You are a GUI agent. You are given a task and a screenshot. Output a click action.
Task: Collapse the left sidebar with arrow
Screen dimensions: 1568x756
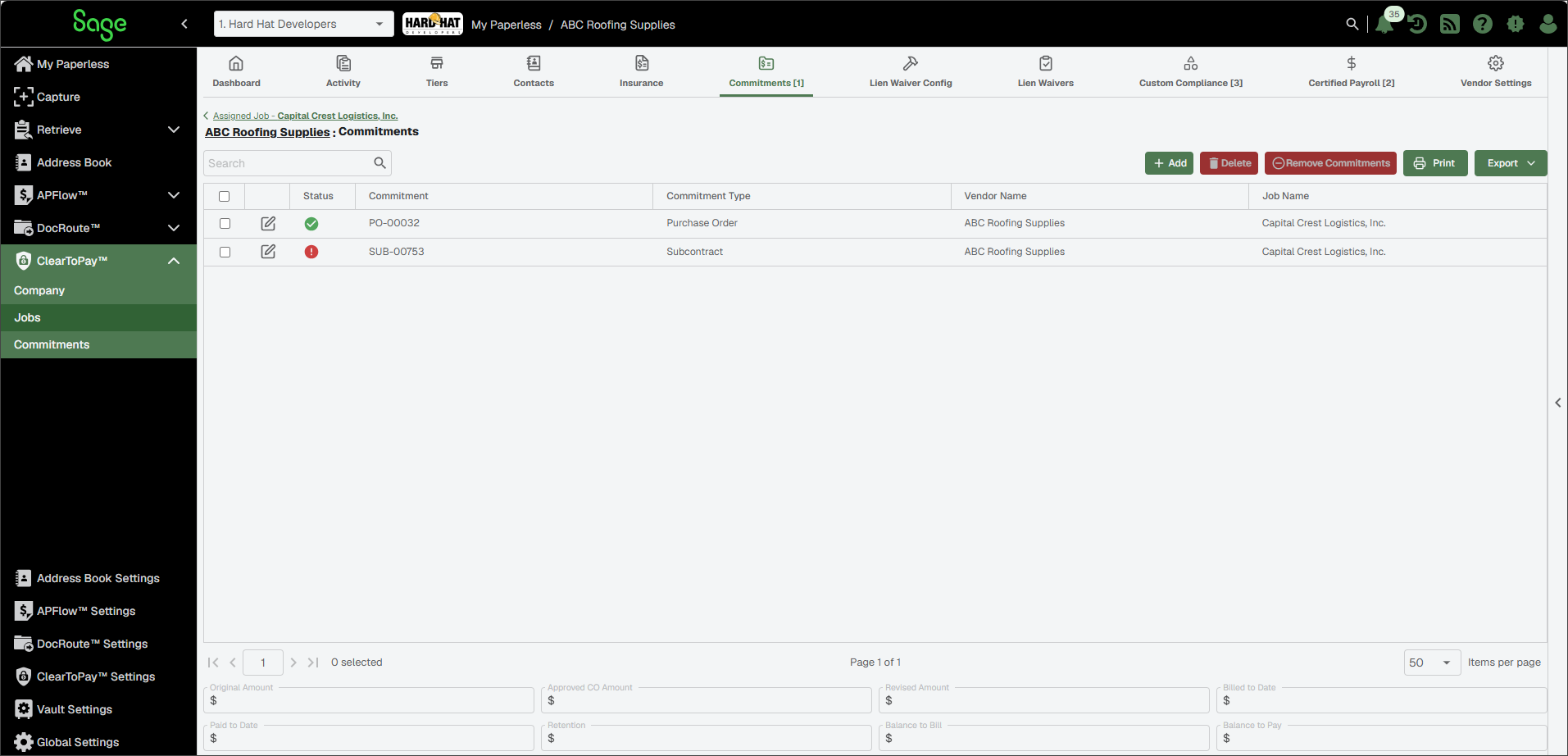tap(184, 24)
